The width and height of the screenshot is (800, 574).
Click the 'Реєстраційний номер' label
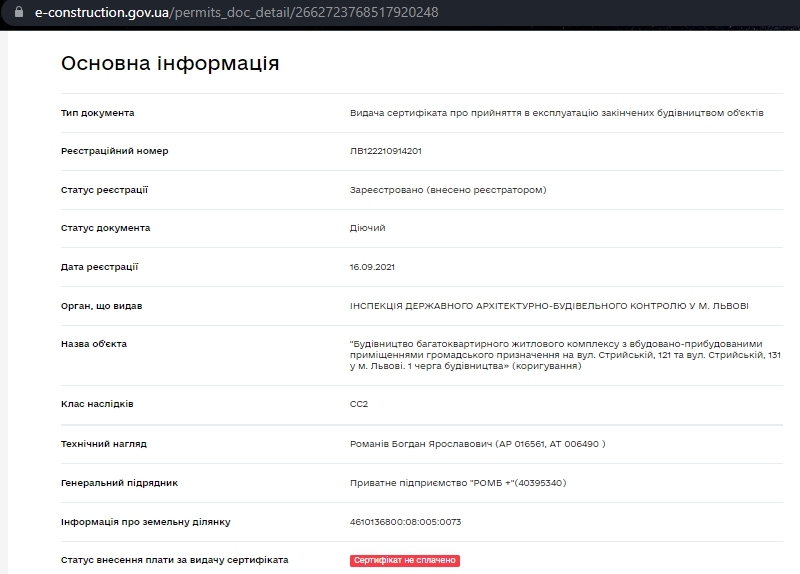[114, 151]
